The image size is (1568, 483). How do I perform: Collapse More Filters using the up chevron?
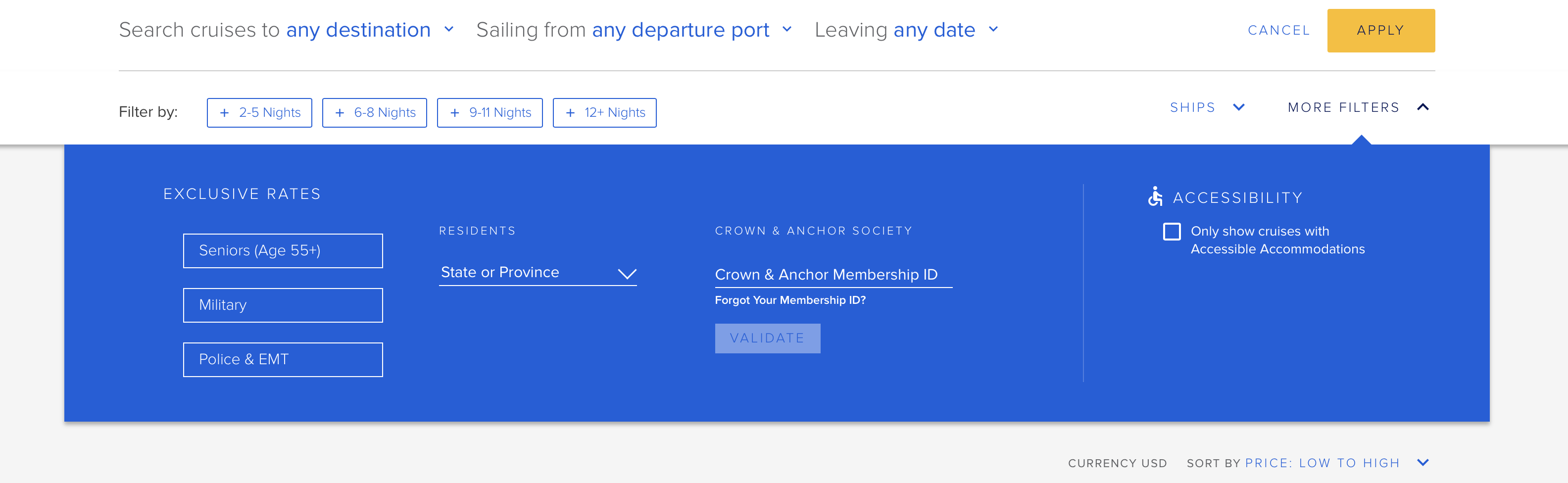1422,107
